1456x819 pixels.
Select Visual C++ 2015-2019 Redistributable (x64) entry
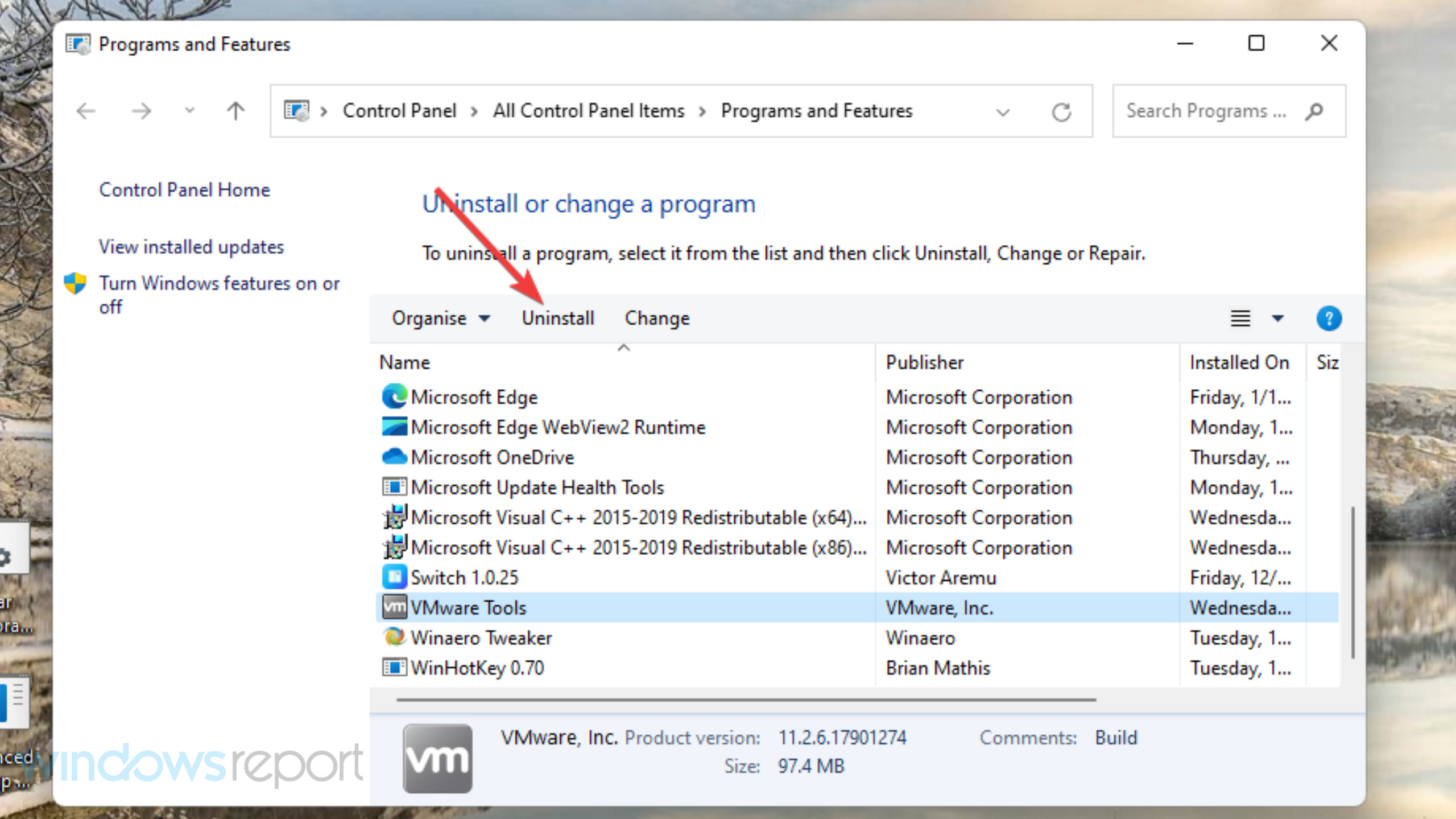pos(639,518)
